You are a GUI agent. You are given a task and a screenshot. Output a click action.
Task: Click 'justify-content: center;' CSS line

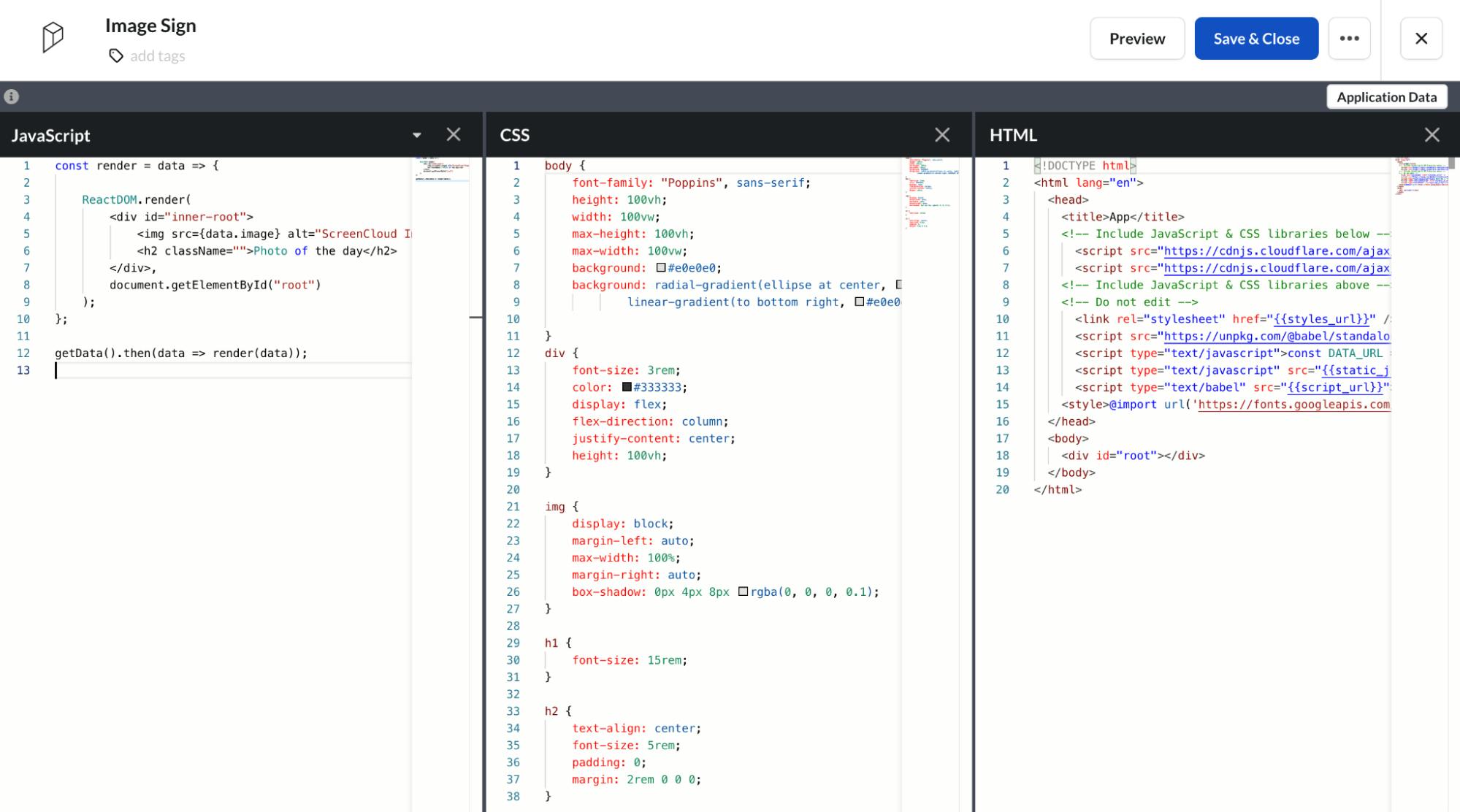click(654, 438)
